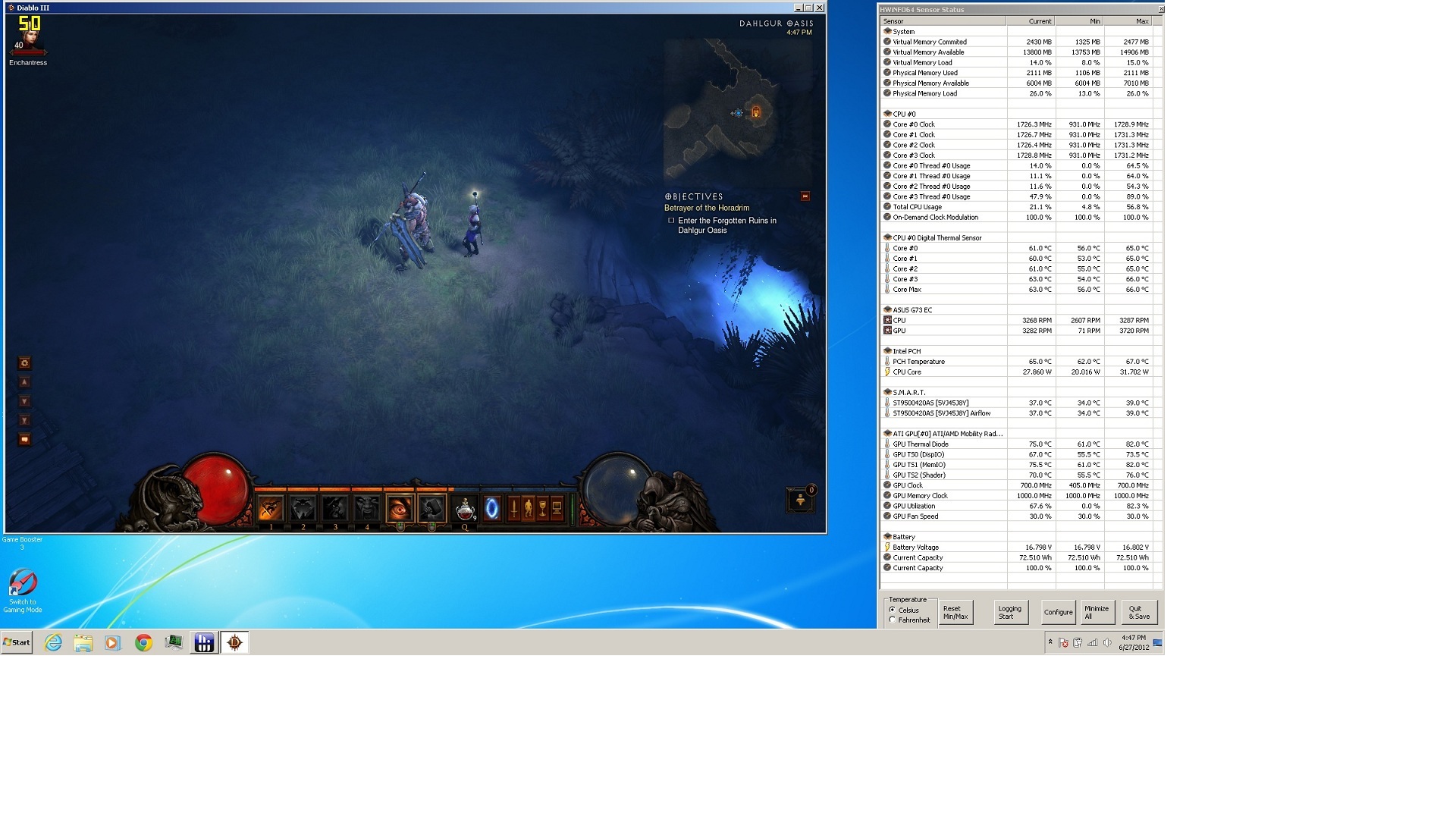Open the Skills menu sword icon
The image size is (1456, 819).
click(x=513, y=508)
